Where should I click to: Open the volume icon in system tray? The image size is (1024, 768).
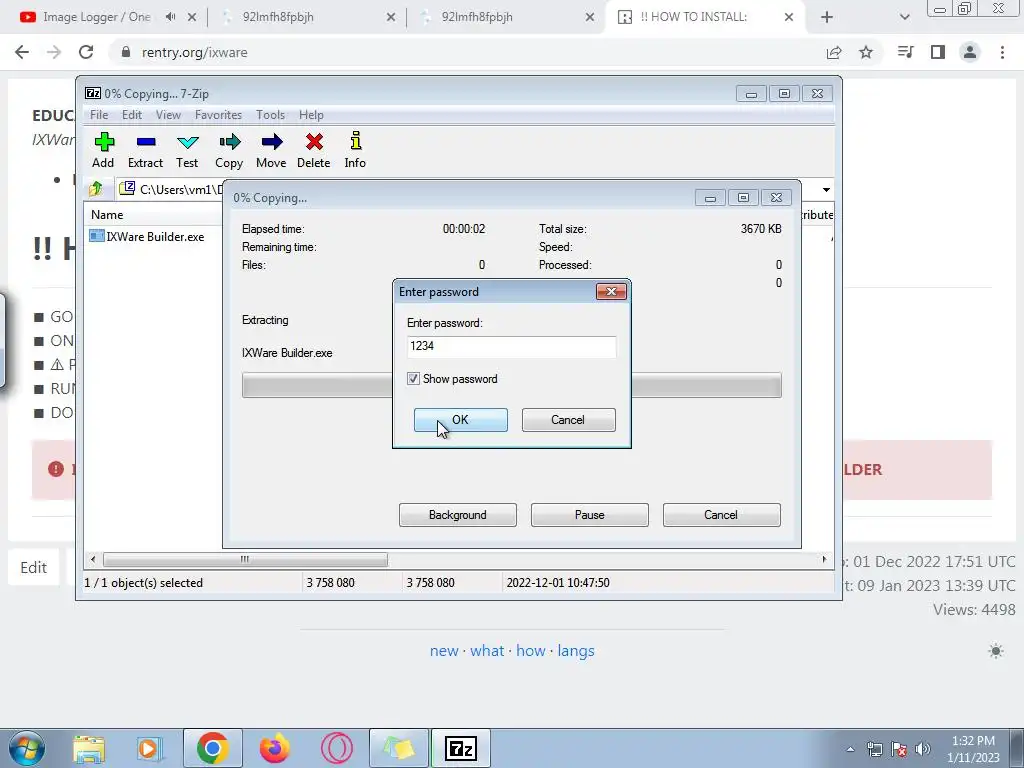[923, 749]
